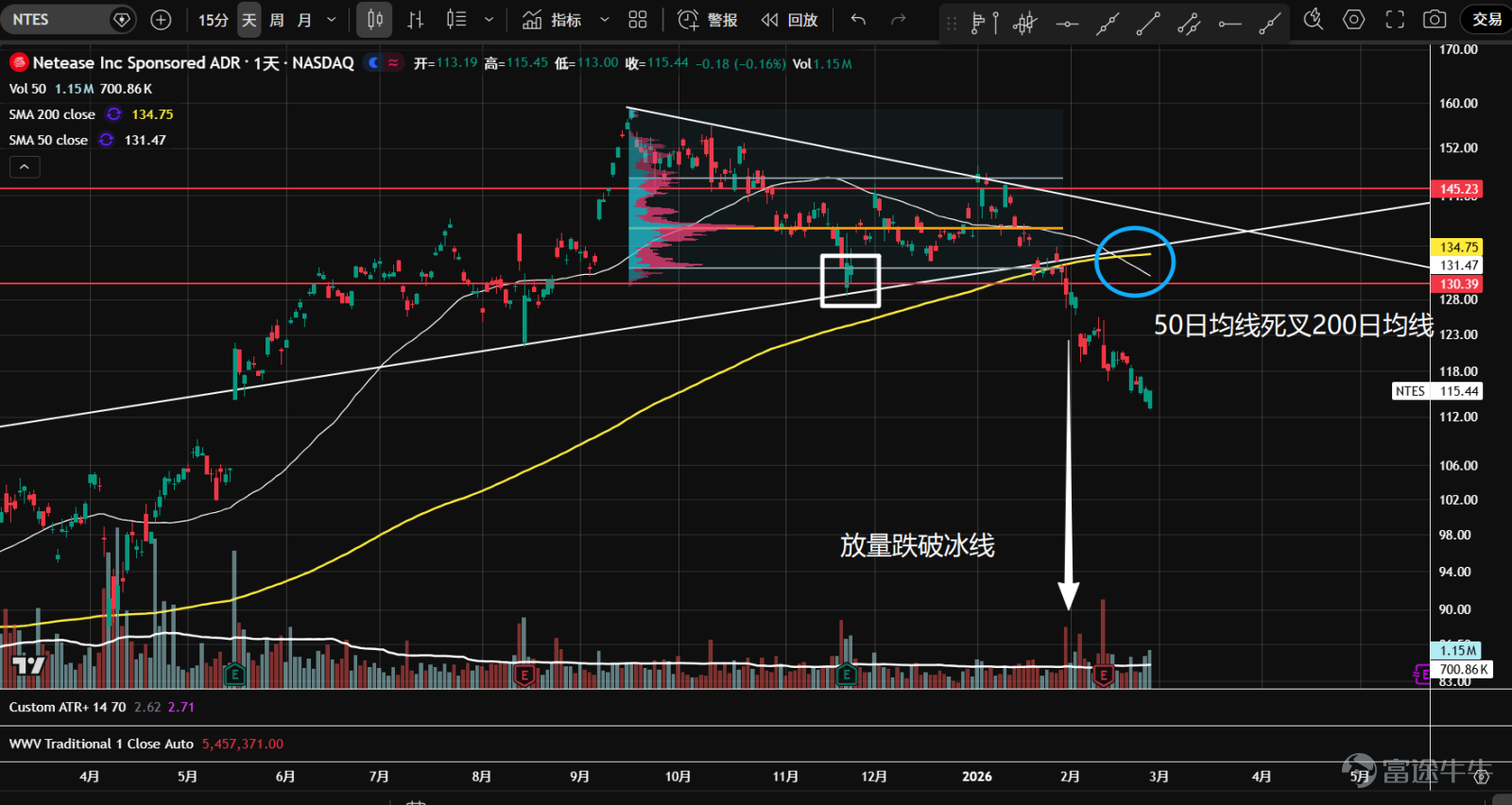1512x805 pixels.
Task: Select the 月 (monthly) timeframe
Action: (304, 19)
